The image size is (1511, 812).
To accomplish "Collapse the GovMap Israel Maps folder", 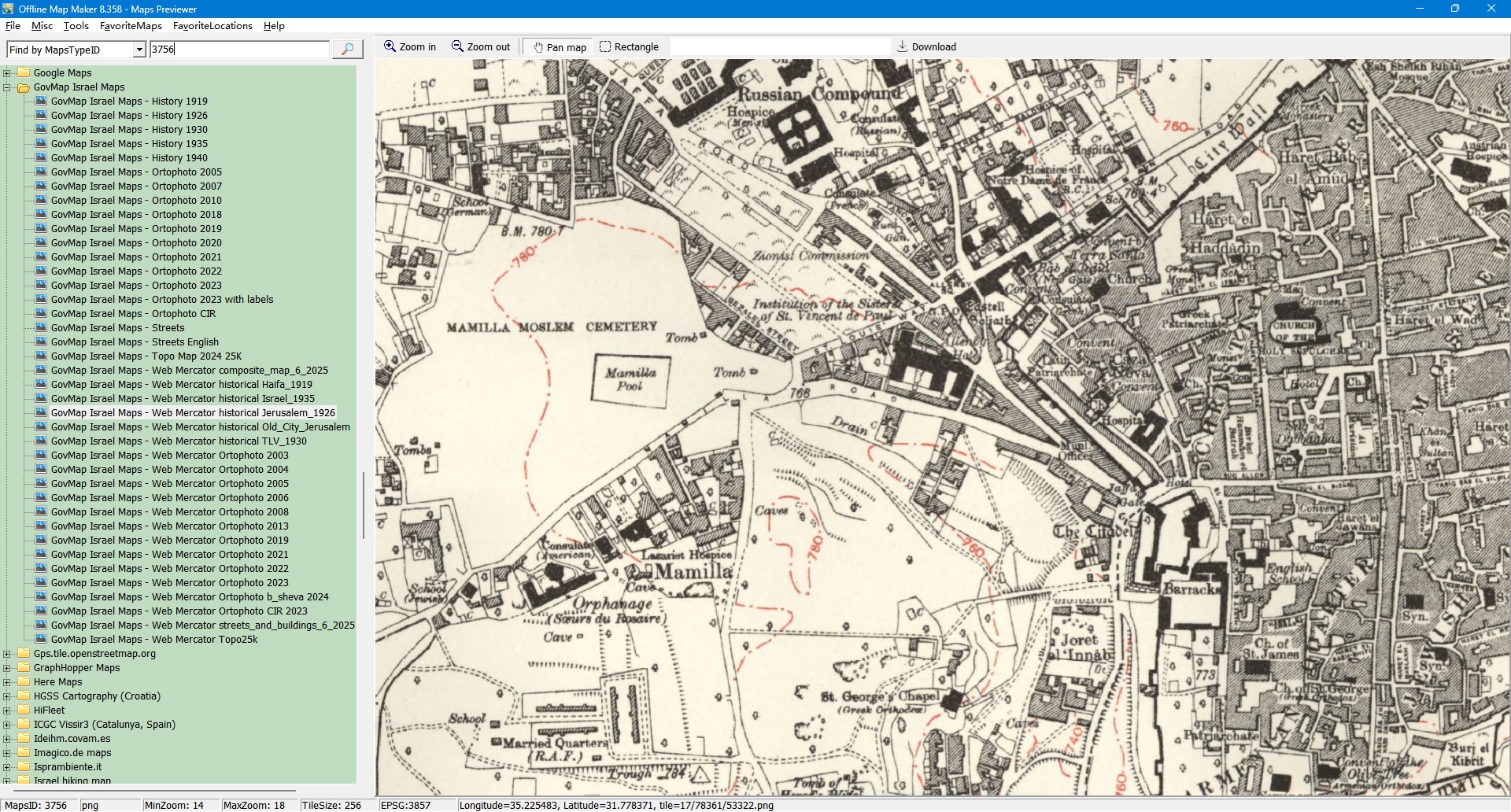I will click(7, 87).
